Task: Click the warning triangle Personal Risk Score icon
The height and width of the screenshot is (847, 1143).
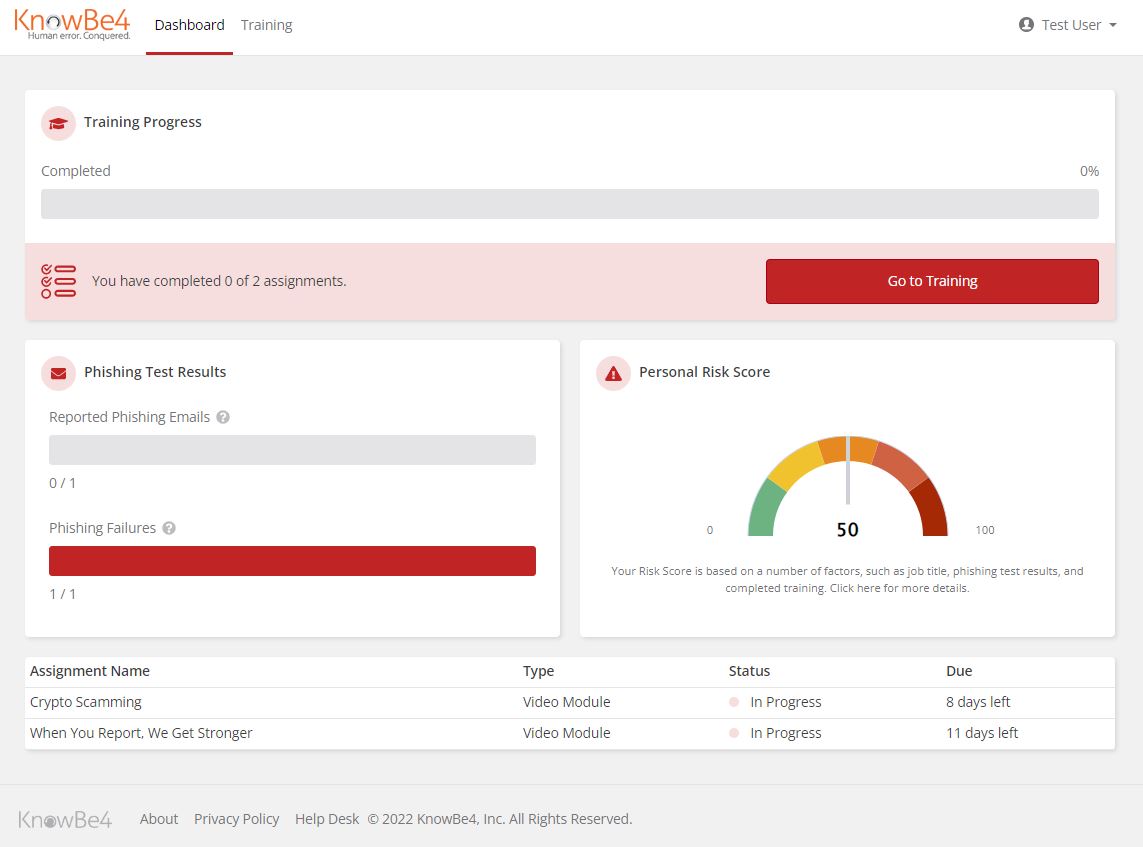Action: pos(613,373)
